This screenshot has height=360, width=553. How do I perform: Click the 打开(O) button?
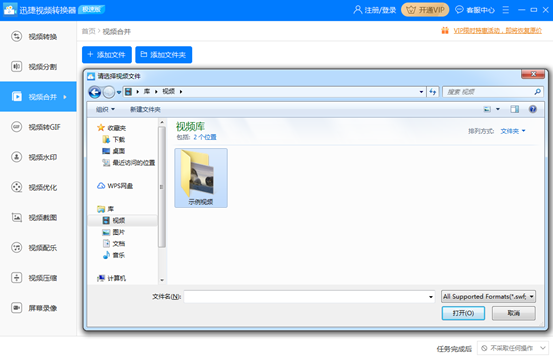[463, 313]
